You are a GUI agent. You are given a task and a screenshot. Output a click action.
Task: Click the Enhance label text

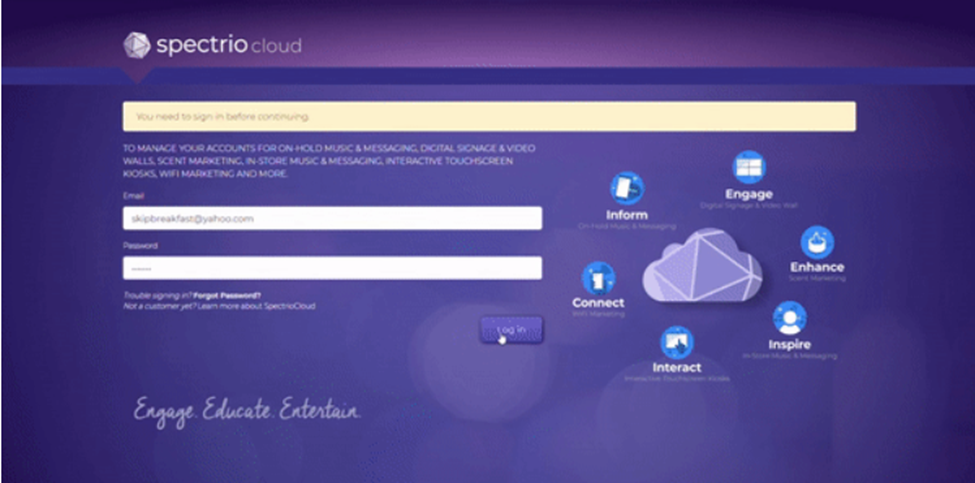click(x=817, y=267)
